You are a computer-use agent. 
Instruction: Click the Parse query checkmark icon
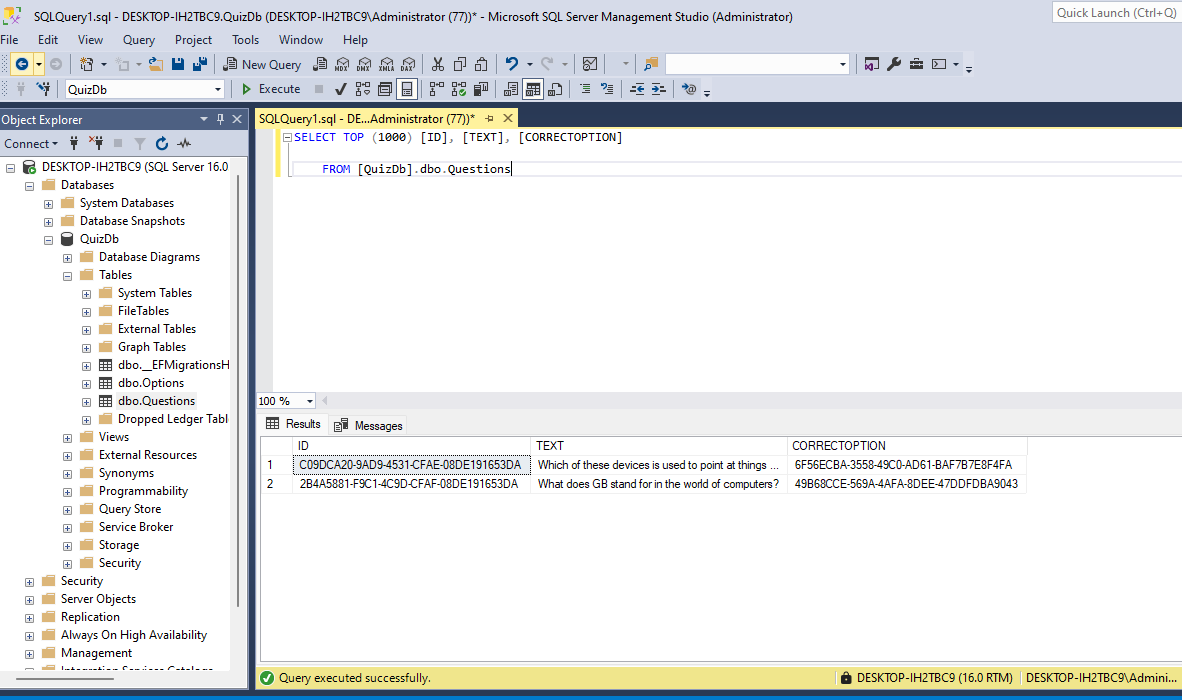[x=341, y=89]
